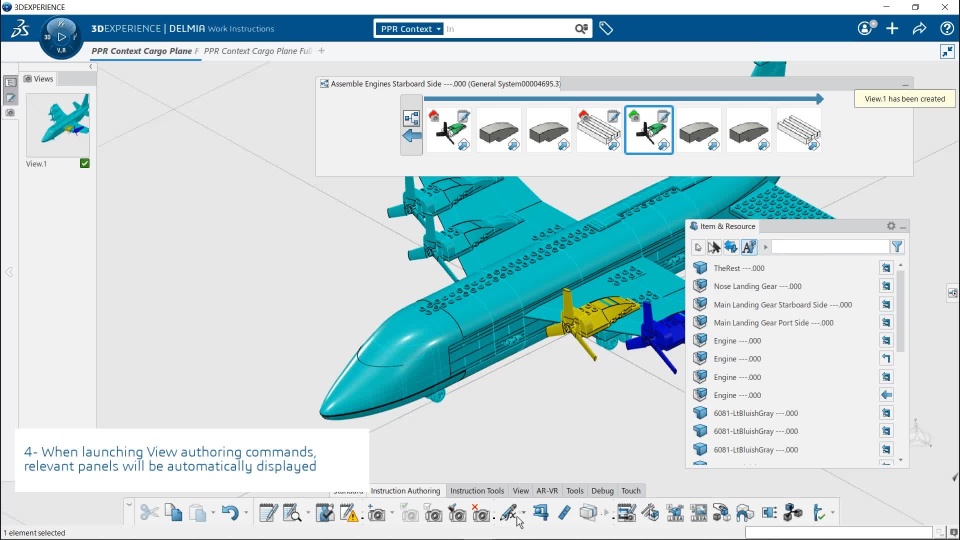
Task: Add a new tab with plus button
Action: tap(321, 51)
